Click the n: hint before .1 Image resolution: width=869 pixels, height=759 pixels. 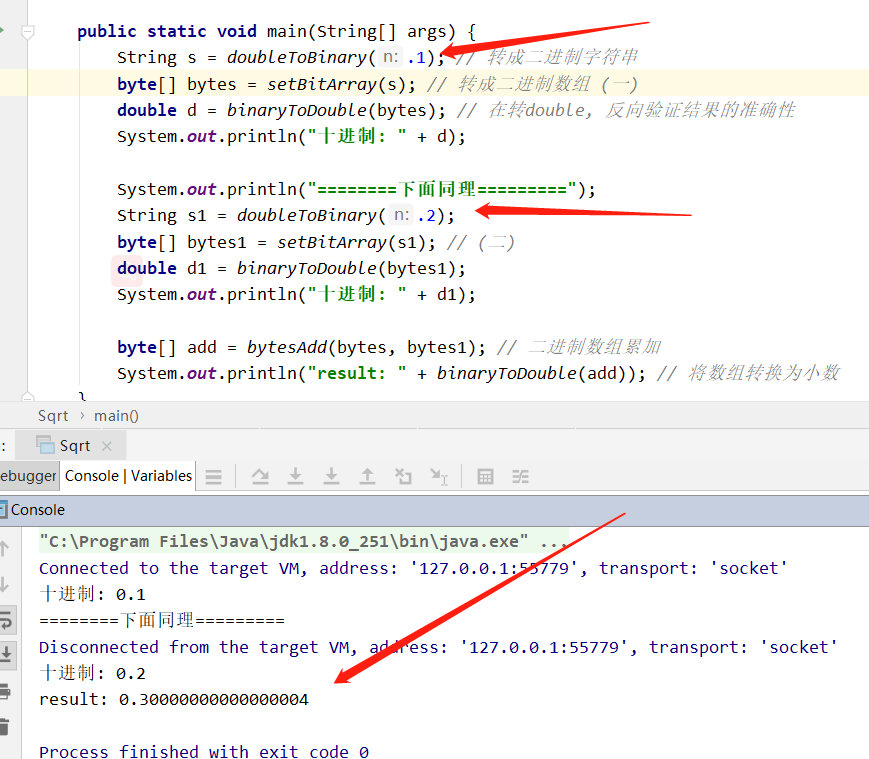391,57
